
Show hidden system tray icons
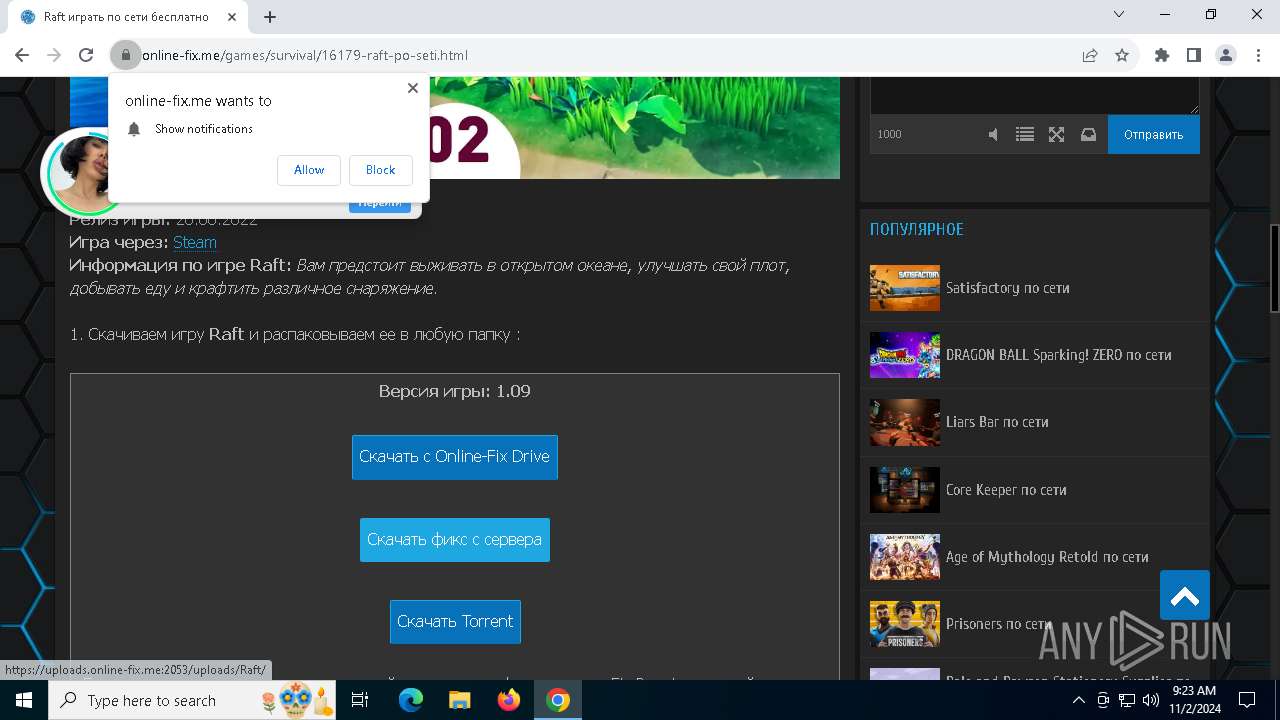pos(1079,701)
